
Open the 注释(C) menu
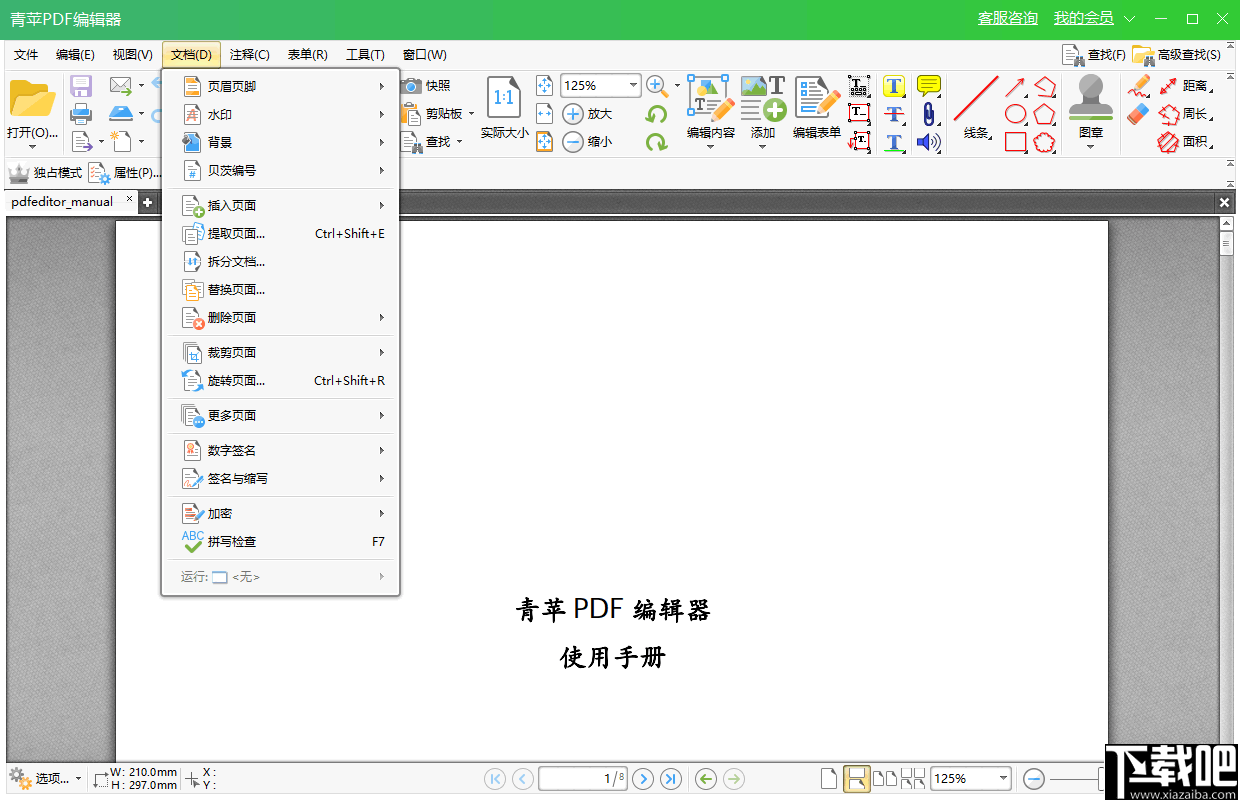248,54
